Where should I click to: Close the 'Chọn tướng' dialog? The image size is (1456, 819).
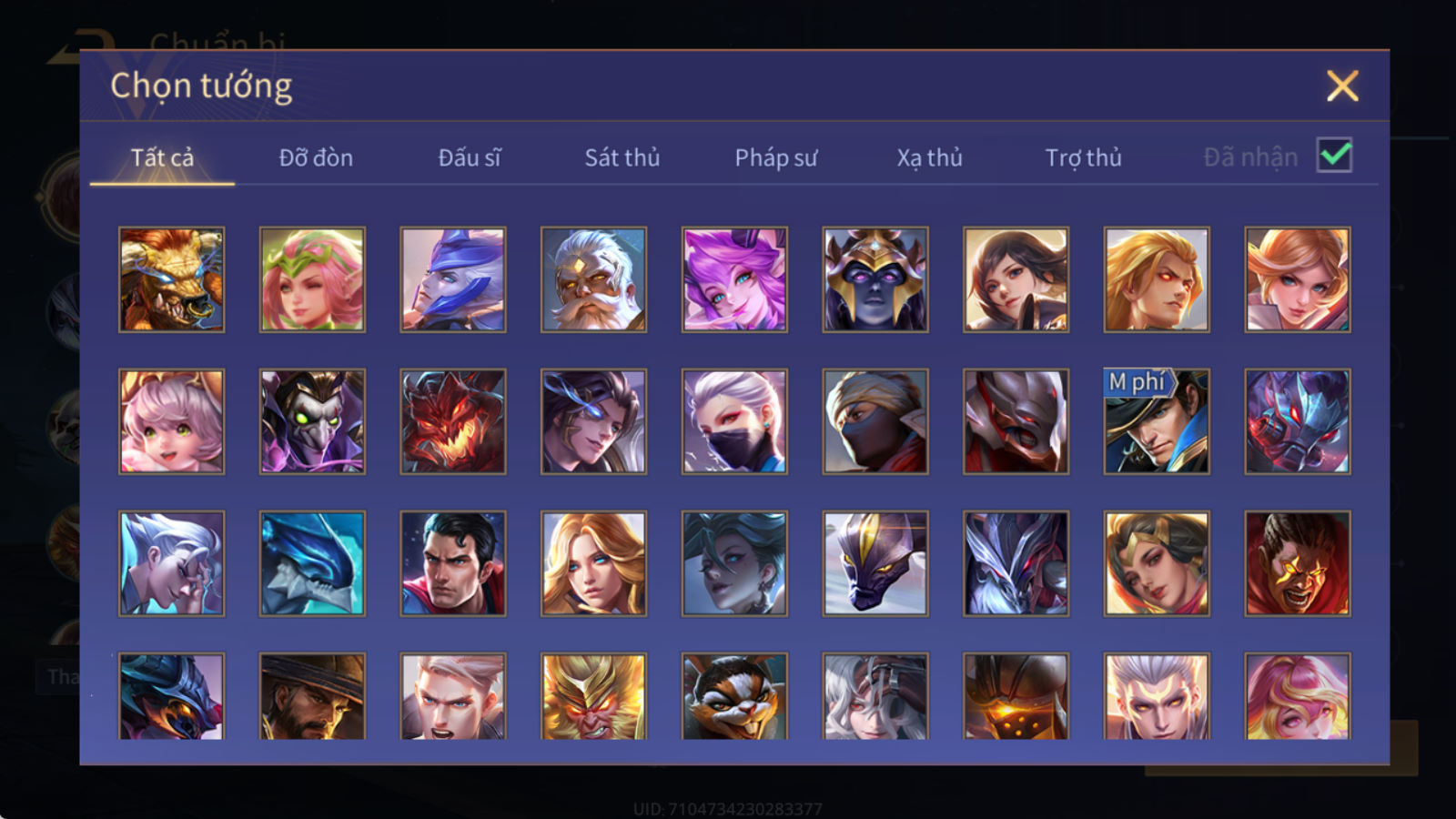[x=1342, y=86]
